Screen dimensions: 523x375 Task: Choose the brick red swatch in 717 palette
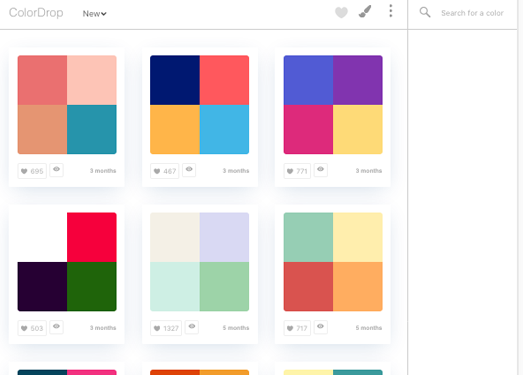tap(308, 287)
